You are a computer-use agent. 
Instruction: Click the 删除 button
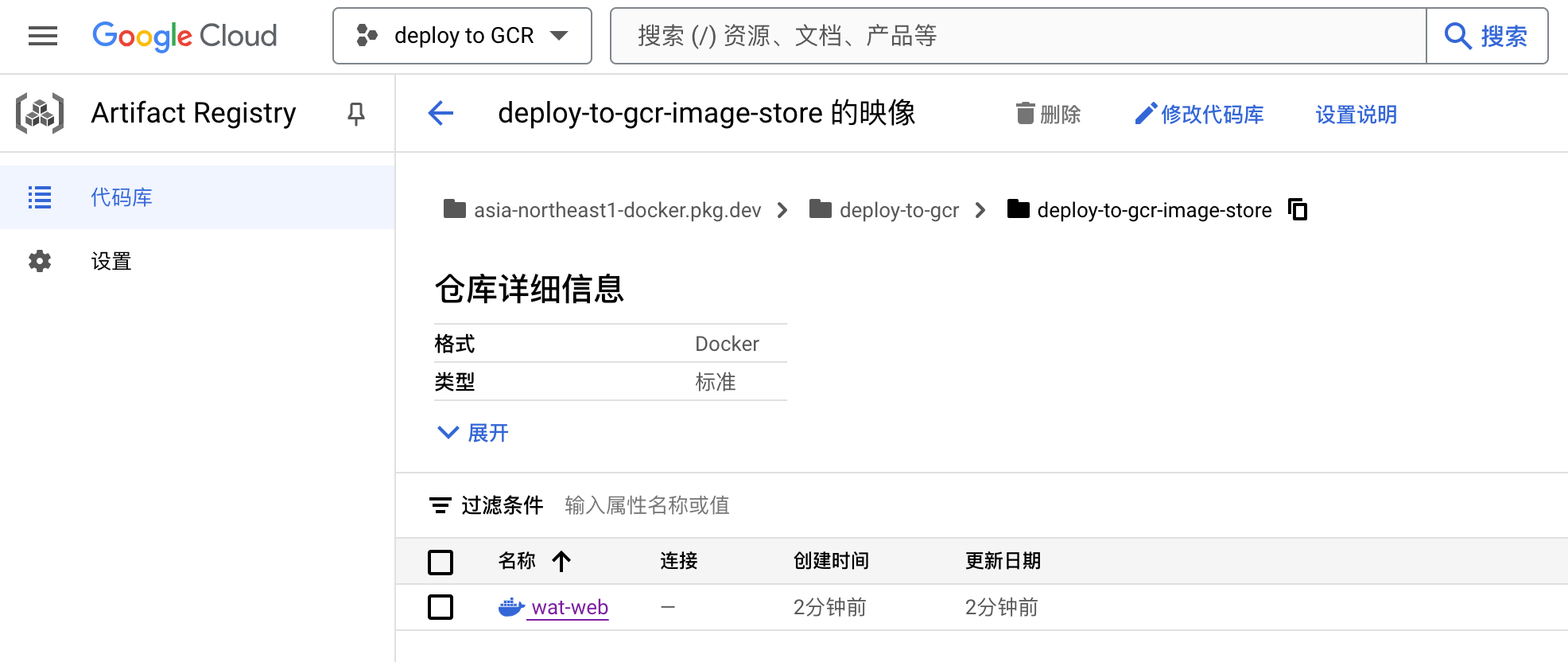(1048, 114)
